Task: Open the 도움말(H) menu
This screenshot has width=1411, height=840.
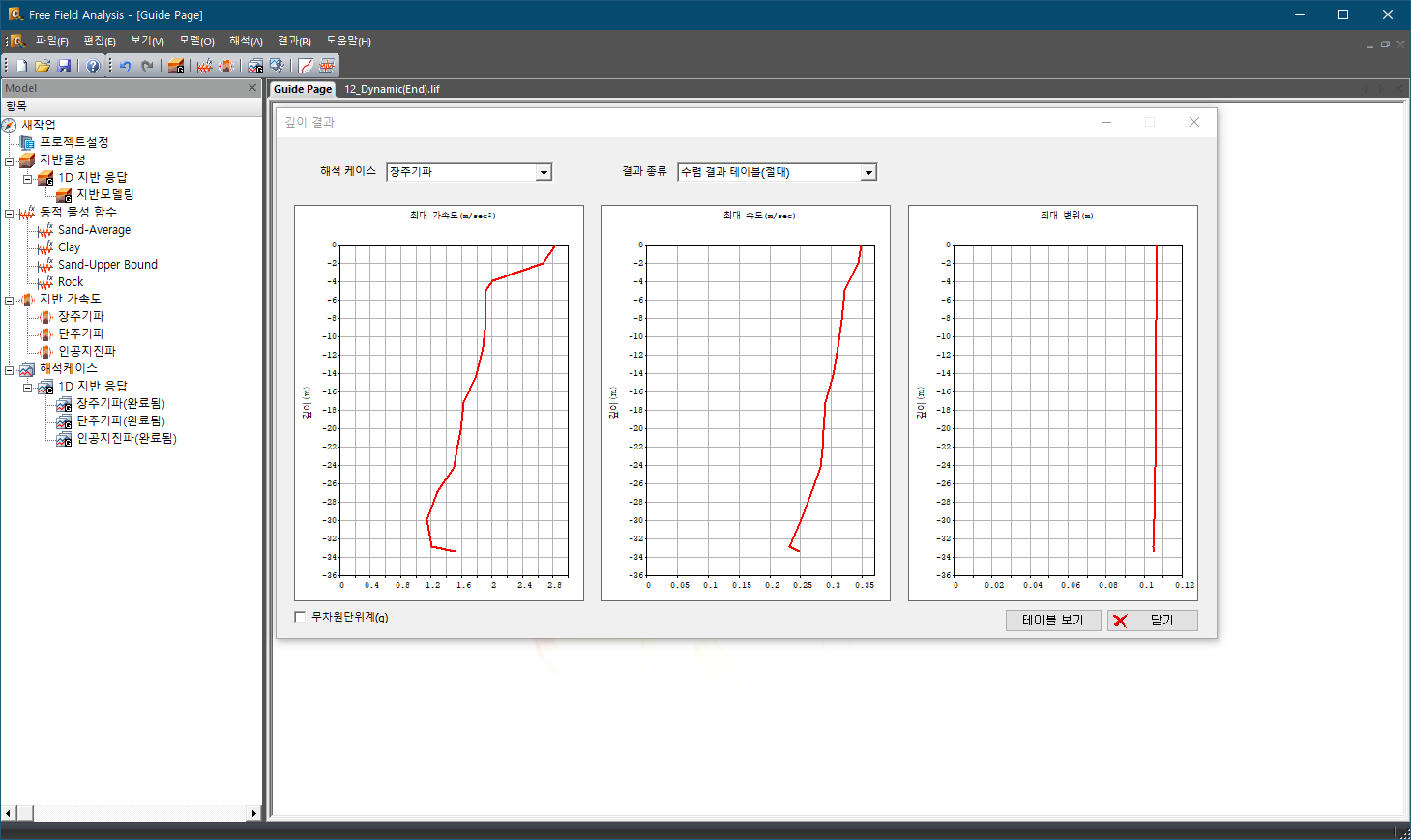Action: click(x=348, y=41)
